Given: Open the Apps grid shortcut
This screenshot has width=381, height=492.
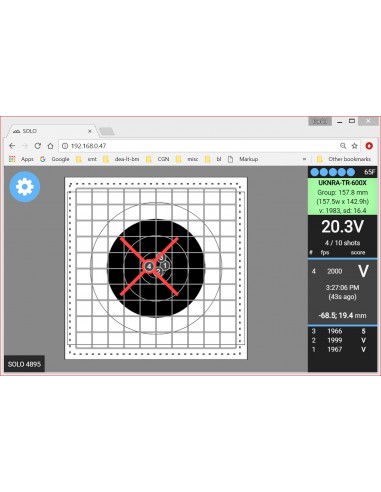Looking at the screenshot, I should [21, 159].
